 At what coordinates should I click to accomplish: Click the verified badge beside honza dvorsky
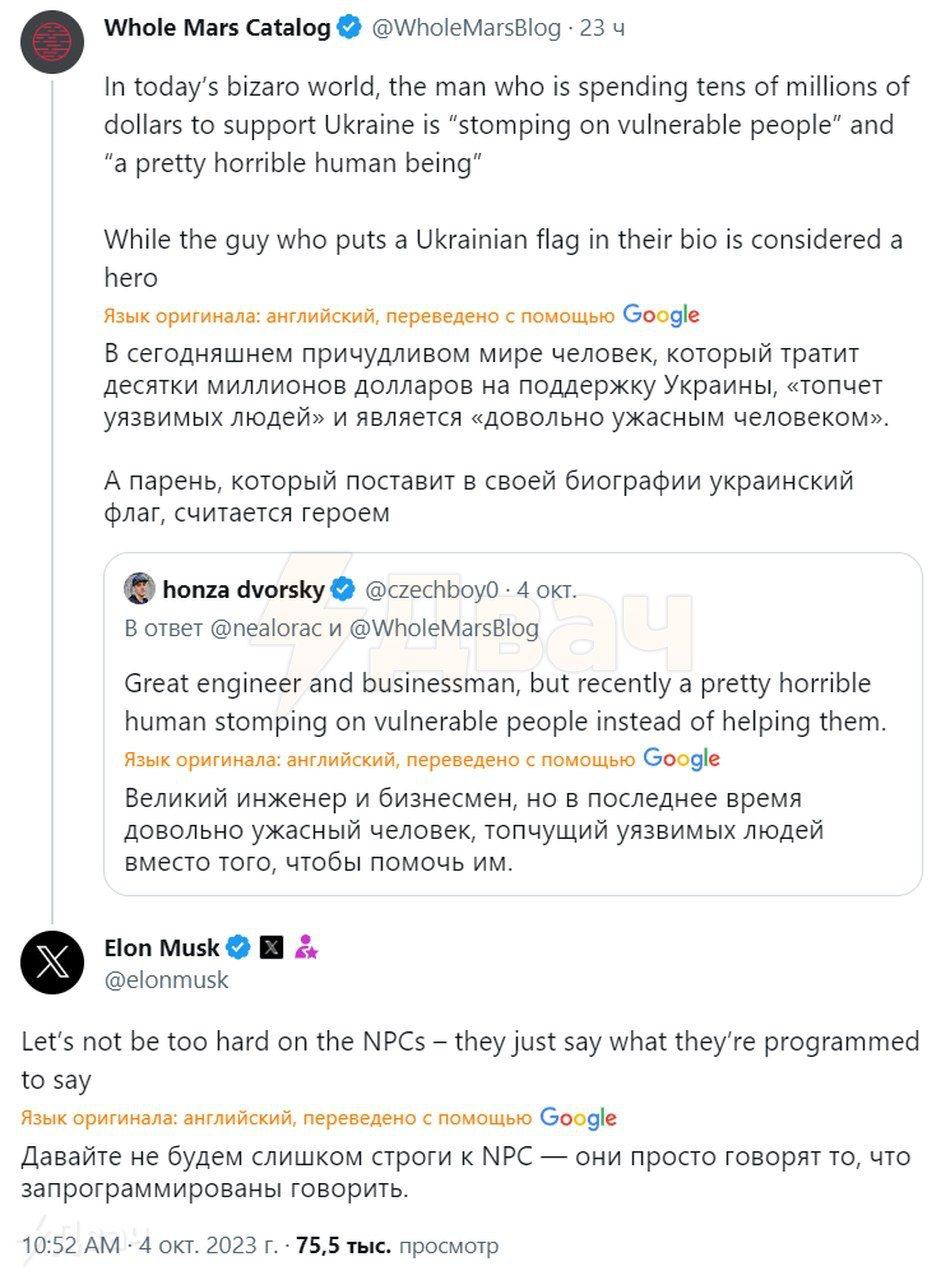coord(343,590)
